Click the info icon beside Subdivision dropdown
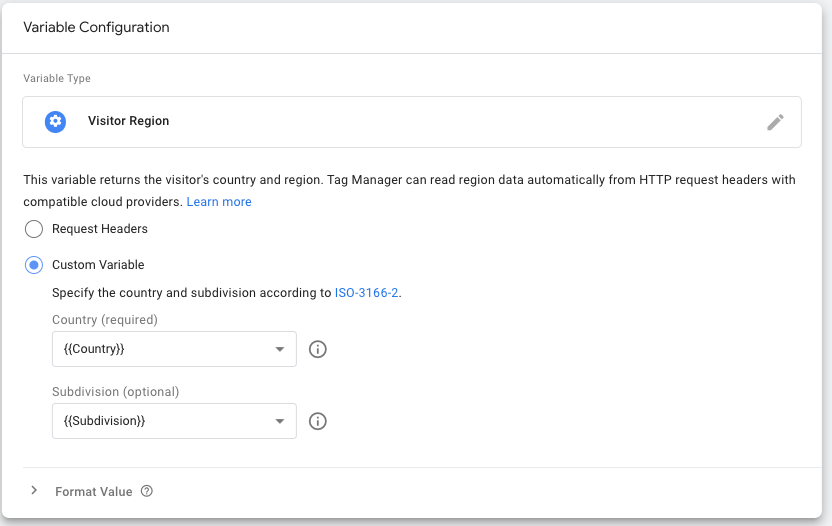832x526 pixels. click(x=318, y=421)
